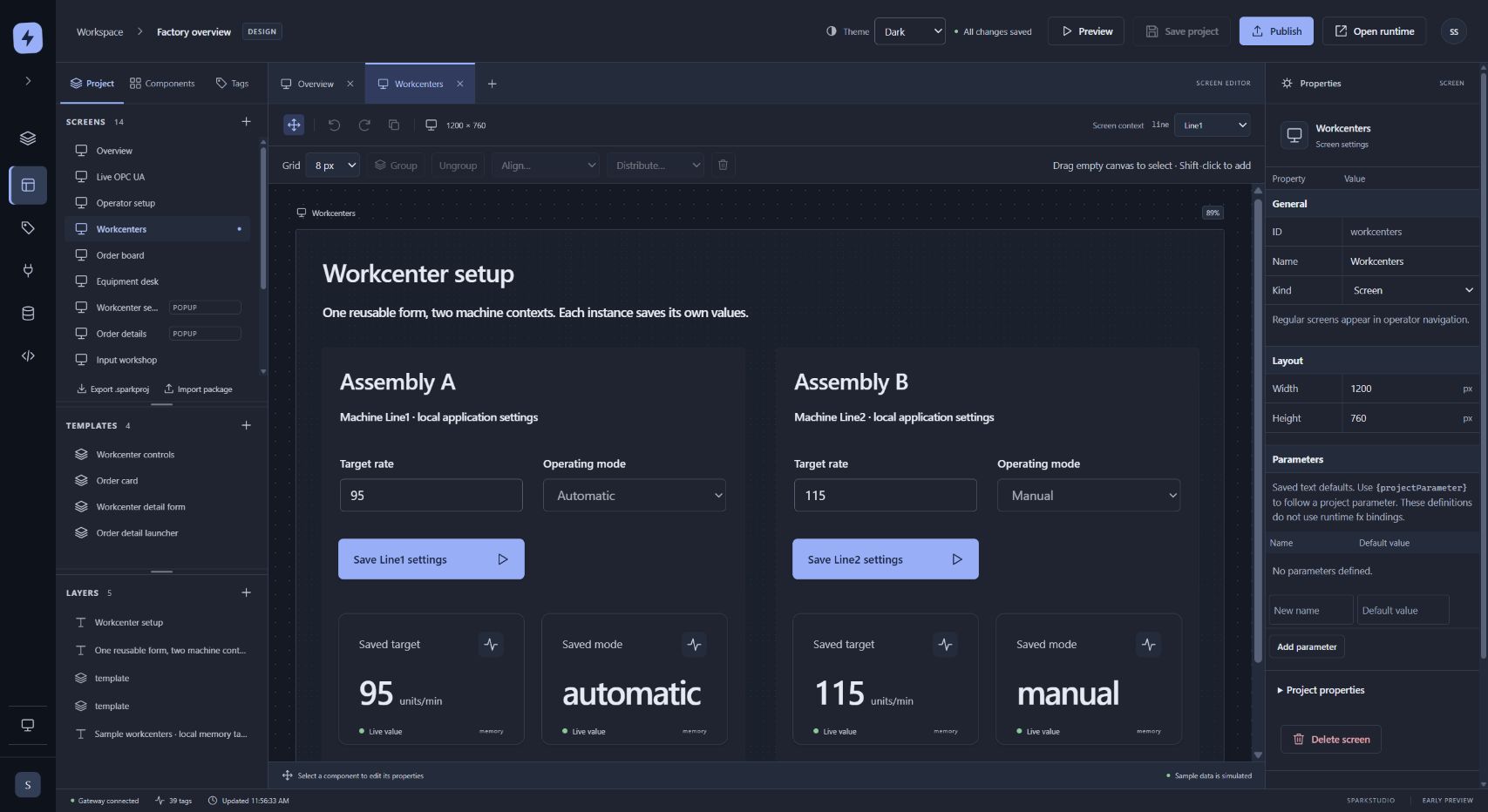Viewport: 1488px width, 812px height.
Task: Click the Preview button
Action: (1086, 31)
